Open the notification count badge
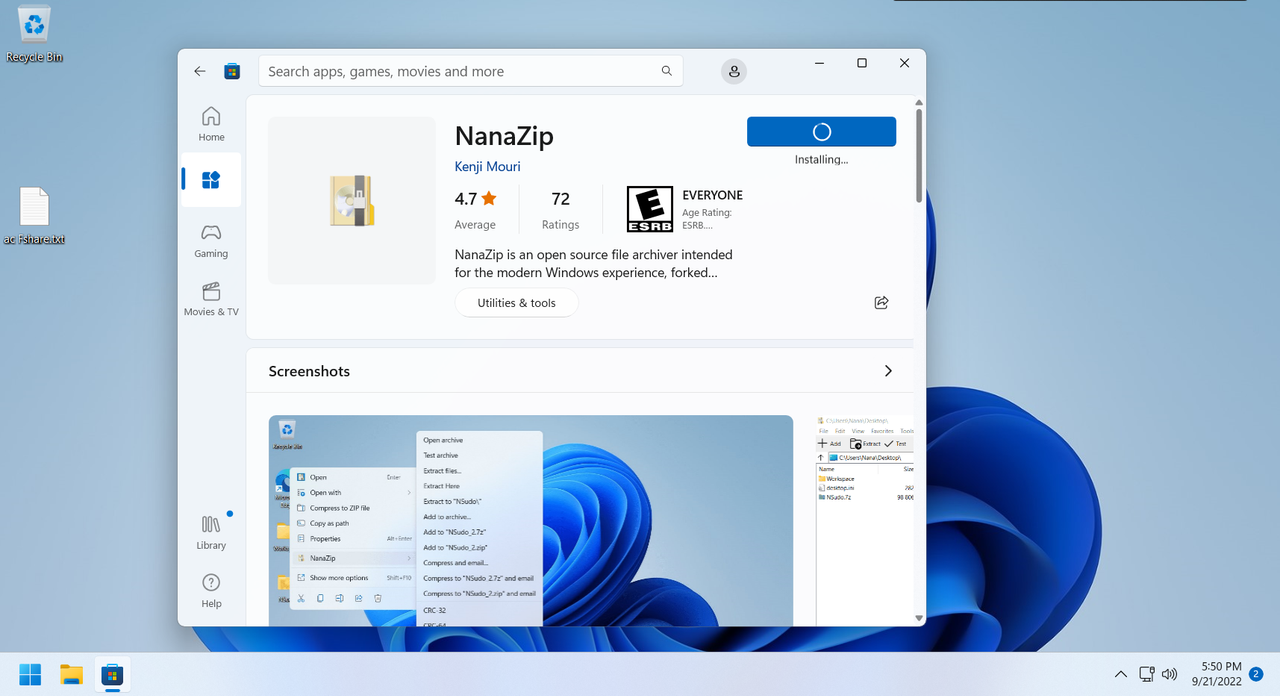Viewport: 1280px width, 696px height. (1256, 674)
